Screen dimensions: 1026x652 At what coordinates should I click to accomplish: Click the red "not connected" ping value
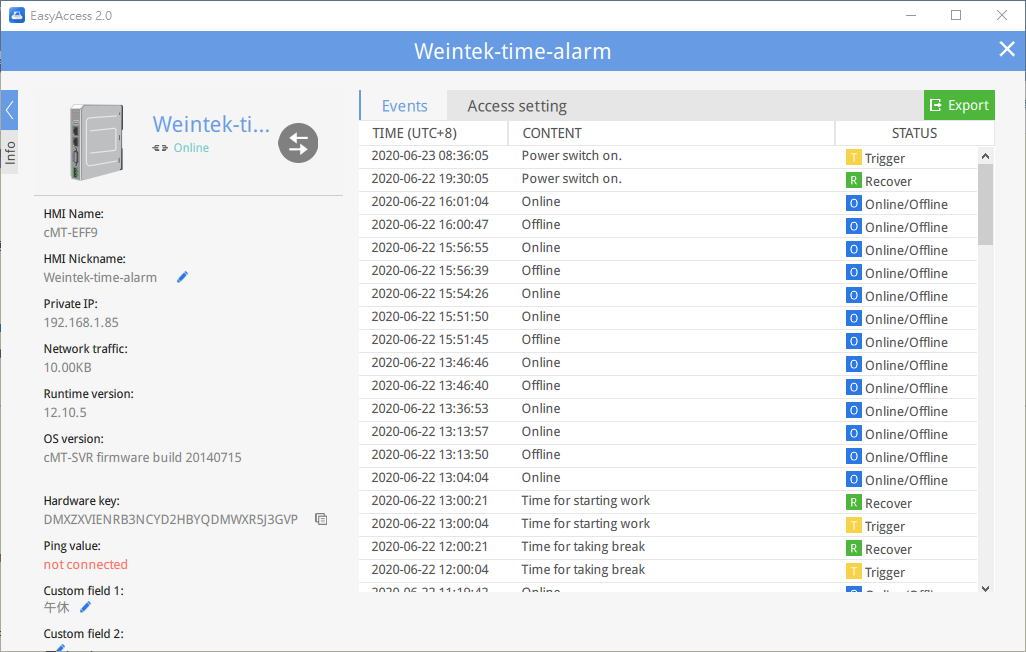click(86, 564)
